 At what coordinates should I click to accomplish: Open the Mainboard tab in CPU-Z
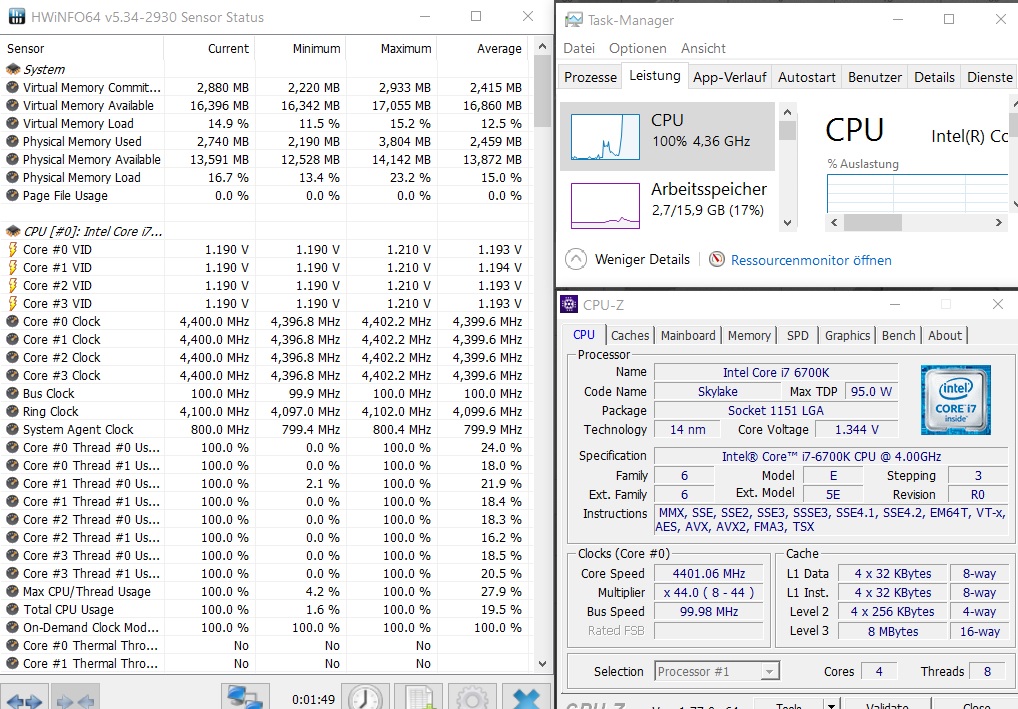pyautogui.click(x=688, y=335)
